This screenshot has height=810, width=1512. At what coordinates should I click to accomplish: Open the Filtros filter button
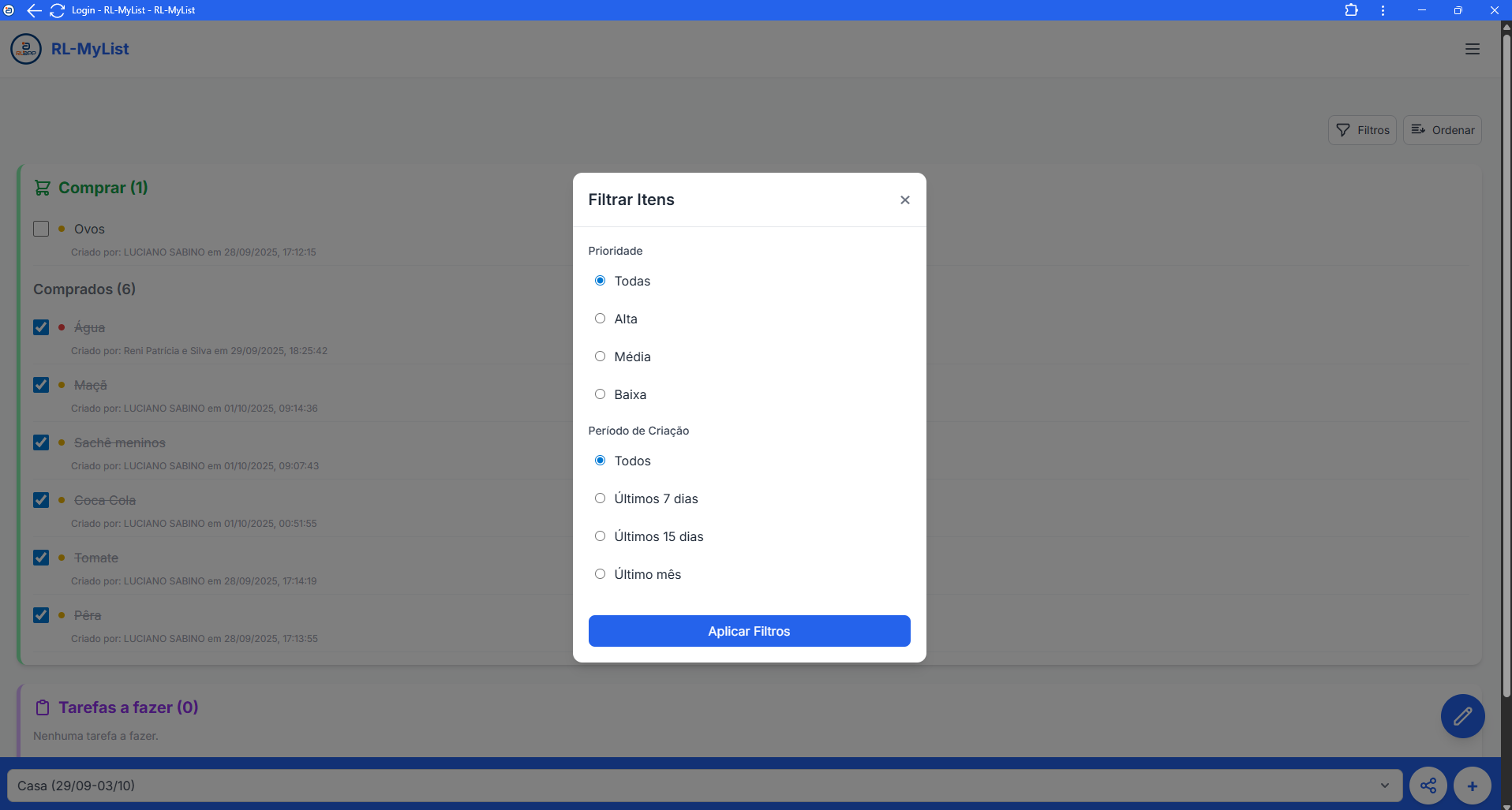point(1362,130)
